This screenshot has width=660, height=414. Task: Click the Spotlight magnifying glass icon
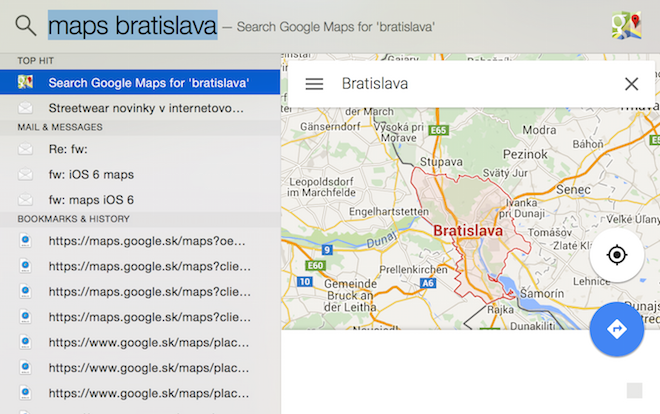click(26, 26)
